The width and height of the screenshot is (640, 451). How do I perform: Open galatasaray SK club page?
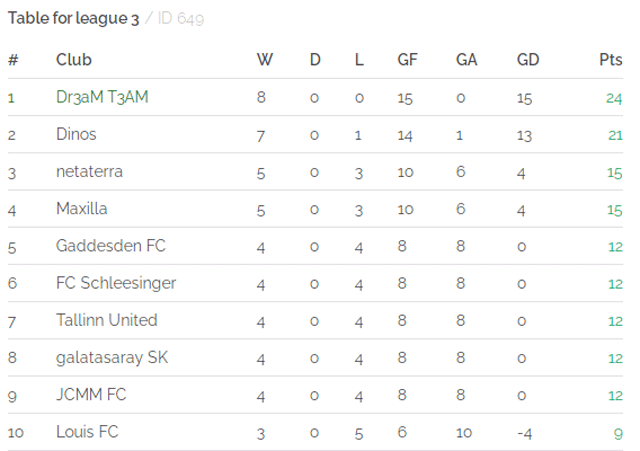click(x=112, y=358)
